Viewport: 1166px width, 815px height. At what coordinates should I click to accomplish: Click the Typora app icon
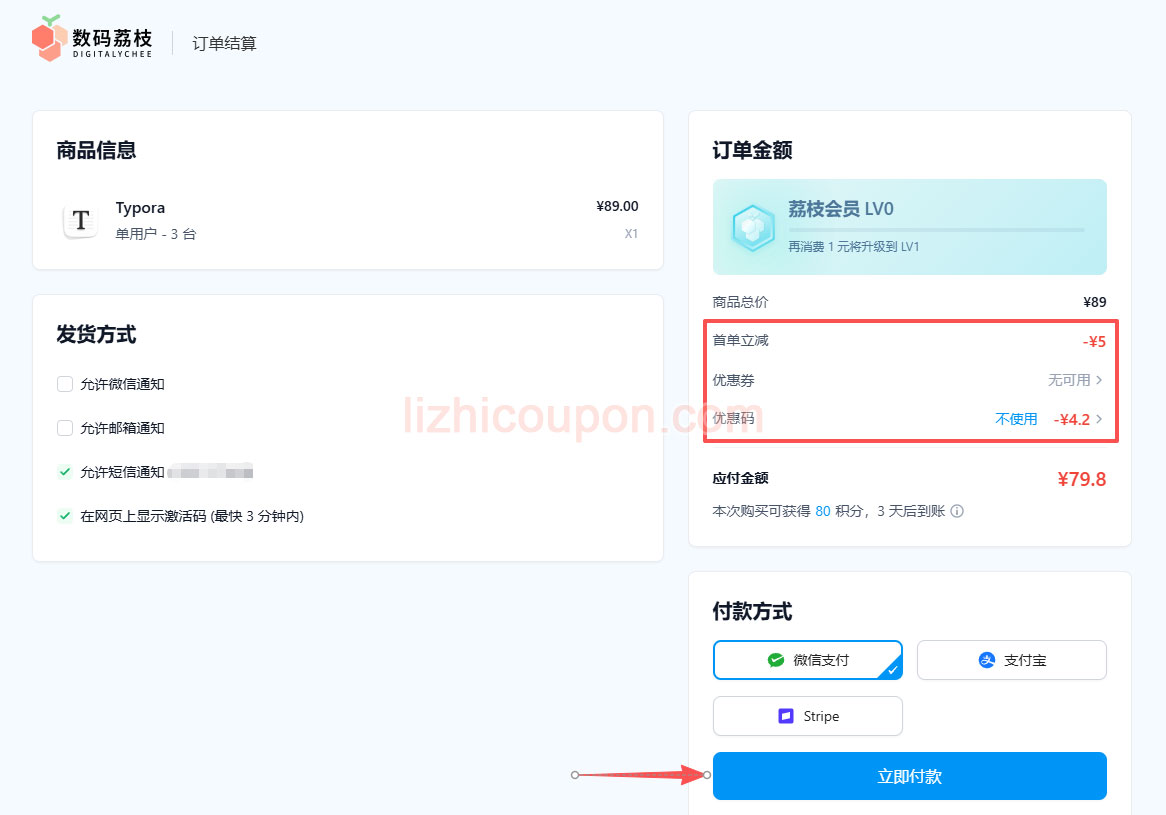[x=80, y=220]
